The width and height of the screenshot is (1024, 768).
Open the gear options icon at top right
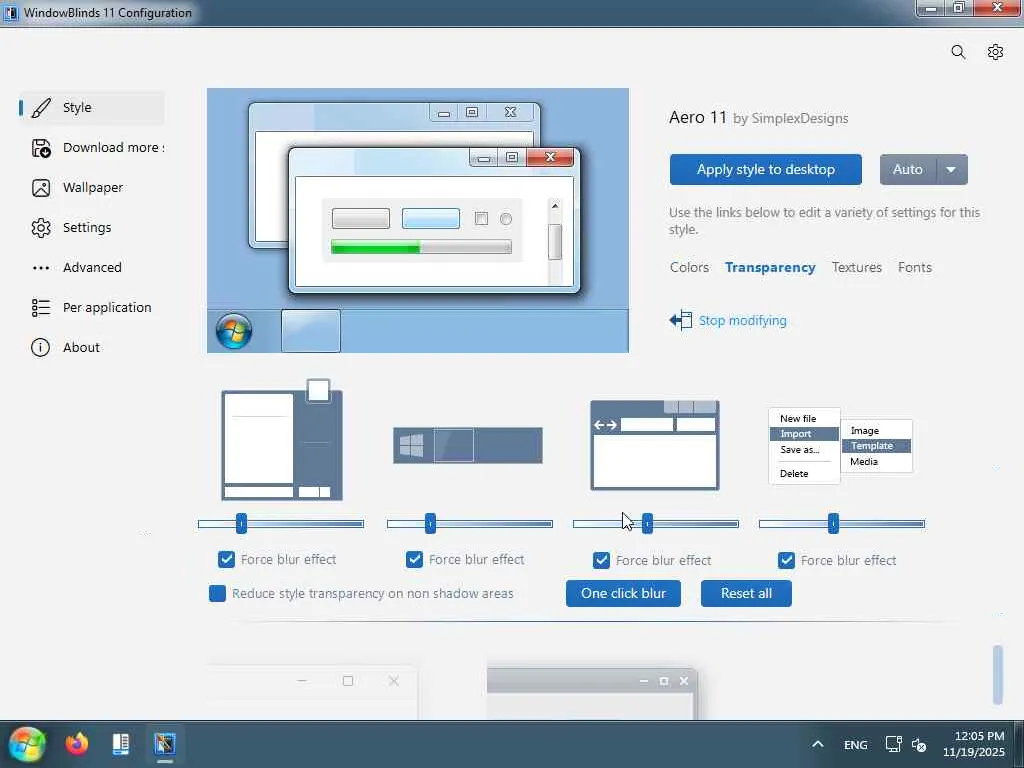click(x=995, y=52)
